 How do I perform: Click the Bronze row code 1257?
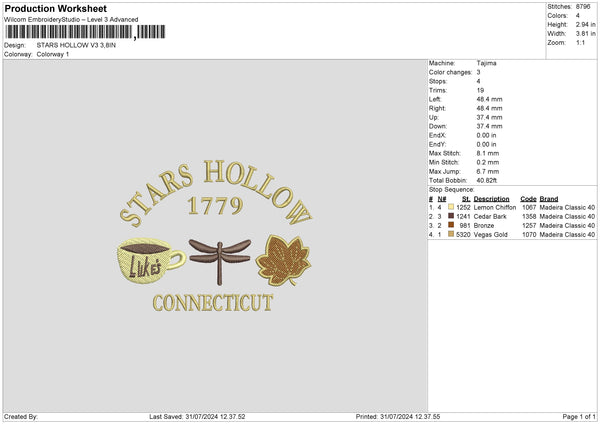coord(529,226)
